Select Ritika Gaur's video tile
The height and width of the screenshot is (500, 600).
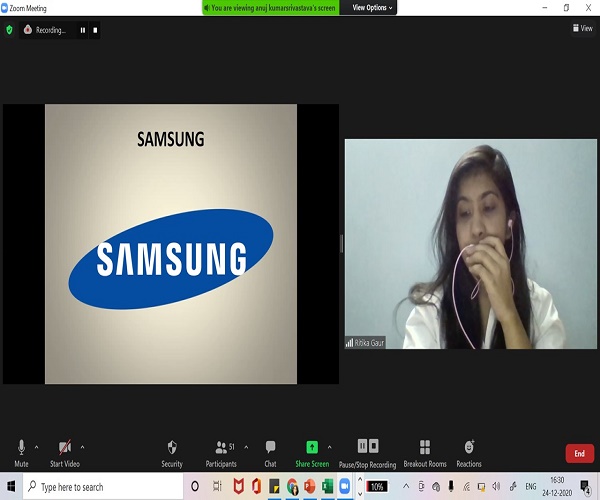pos(471,244)
